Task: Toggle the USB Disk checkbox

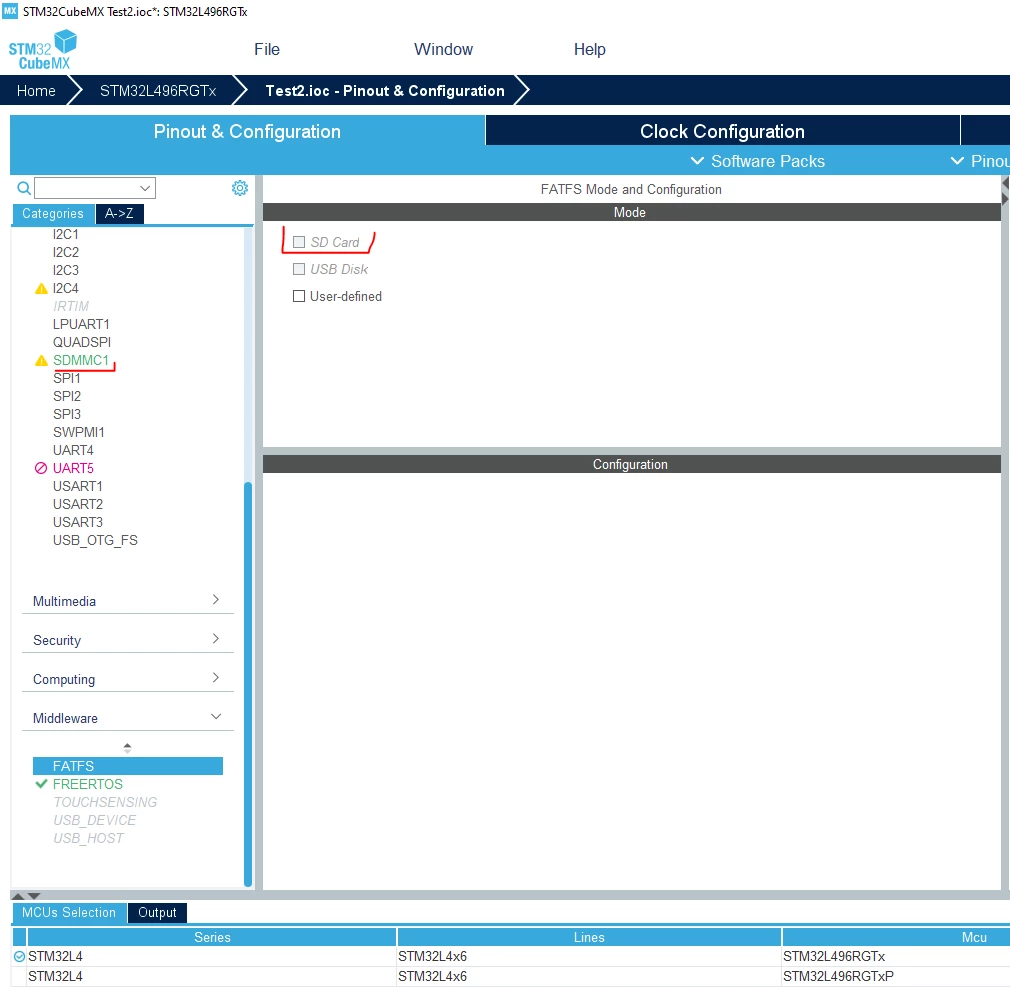Action: click(x=299, y=269)
